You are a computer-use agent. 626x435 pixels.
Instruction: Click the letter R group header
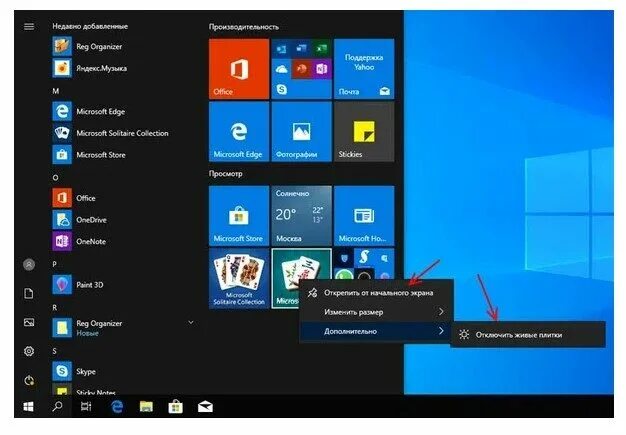pos(55,307)
